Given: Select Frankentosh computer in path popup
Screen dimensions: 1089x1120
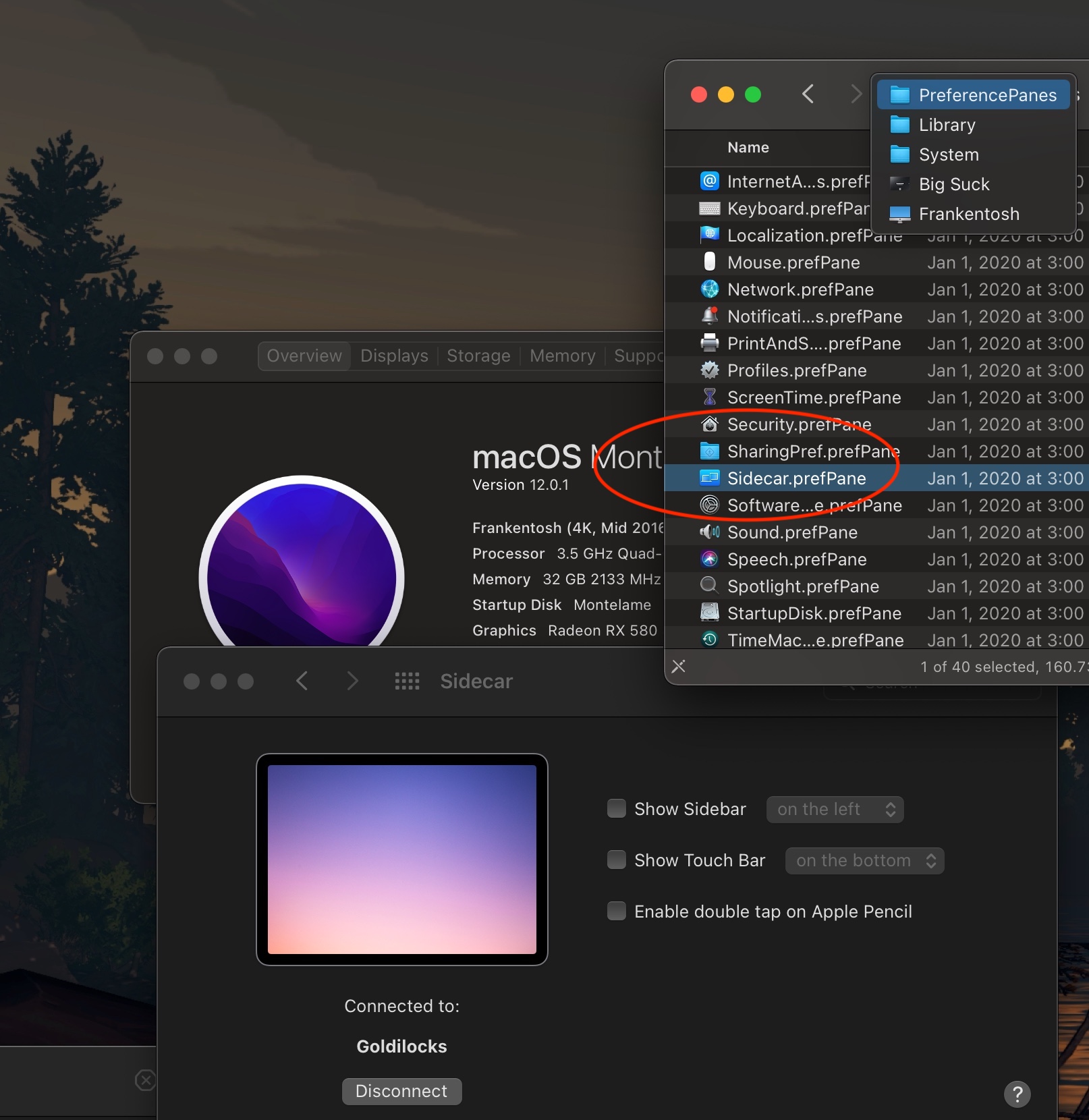Looking at the screenshot, I should (x=973, y=214).
